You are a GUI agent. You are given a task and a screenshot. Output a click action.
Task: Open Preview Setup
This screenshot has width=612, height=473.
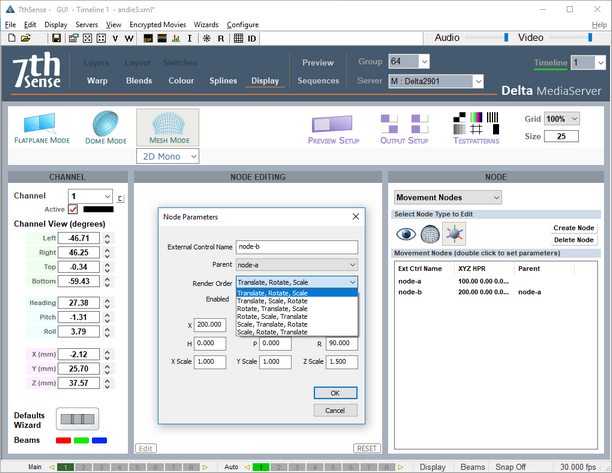tap(333, 130)
